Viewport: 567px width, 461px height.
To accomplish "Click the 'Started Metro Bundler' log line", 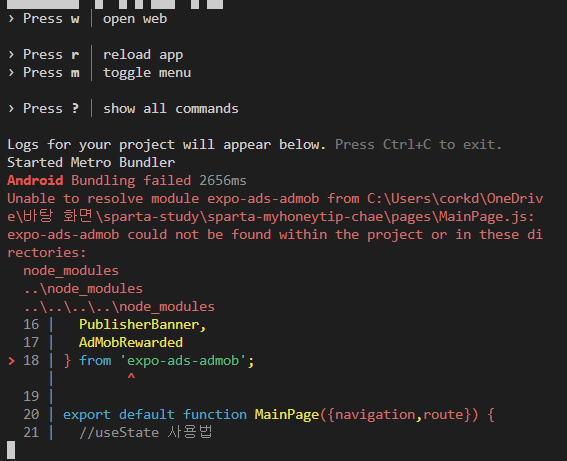I will 91,163.
